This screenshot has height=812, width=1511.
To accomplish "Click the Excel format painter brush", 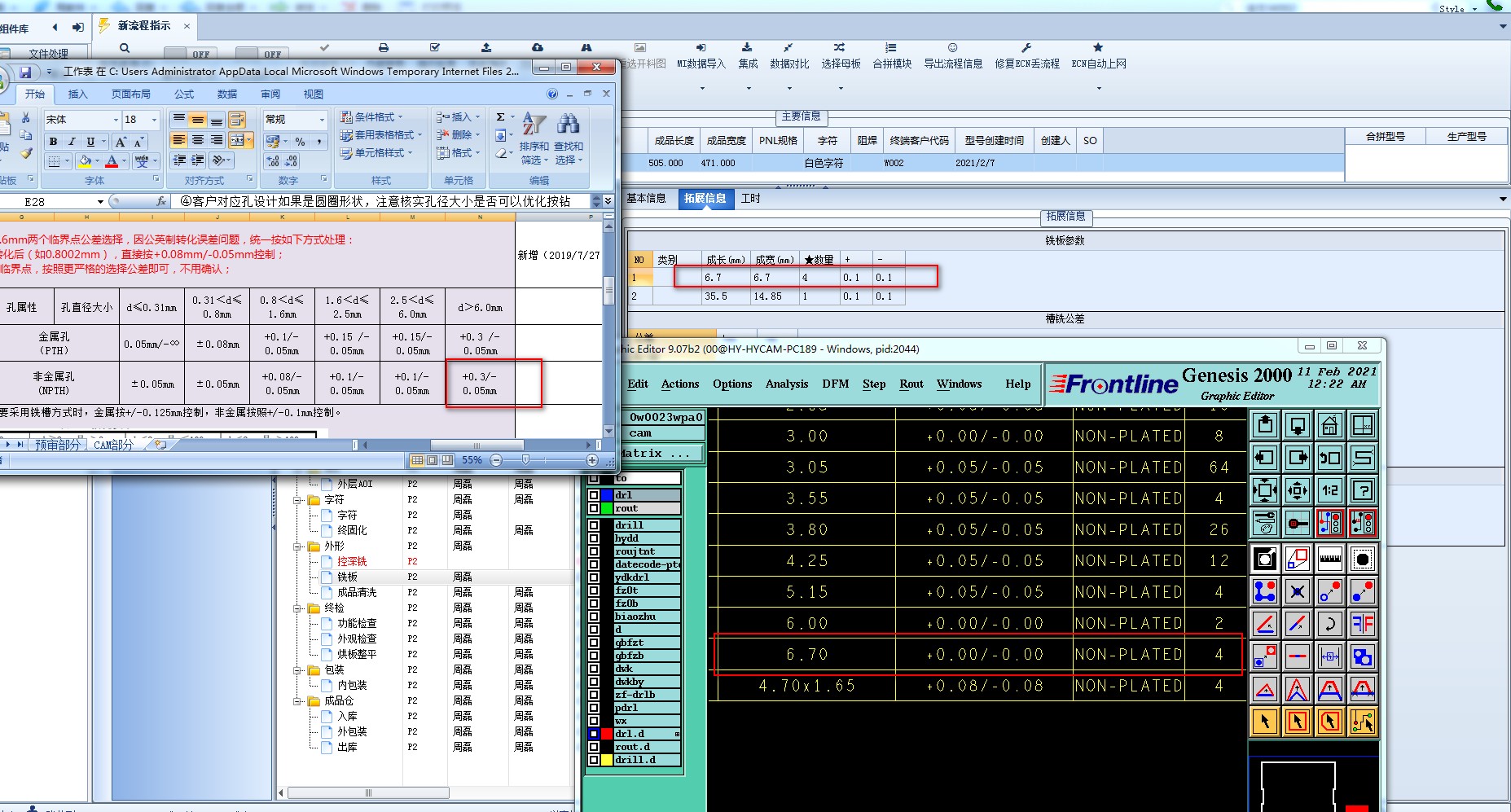I will point(26,152).
